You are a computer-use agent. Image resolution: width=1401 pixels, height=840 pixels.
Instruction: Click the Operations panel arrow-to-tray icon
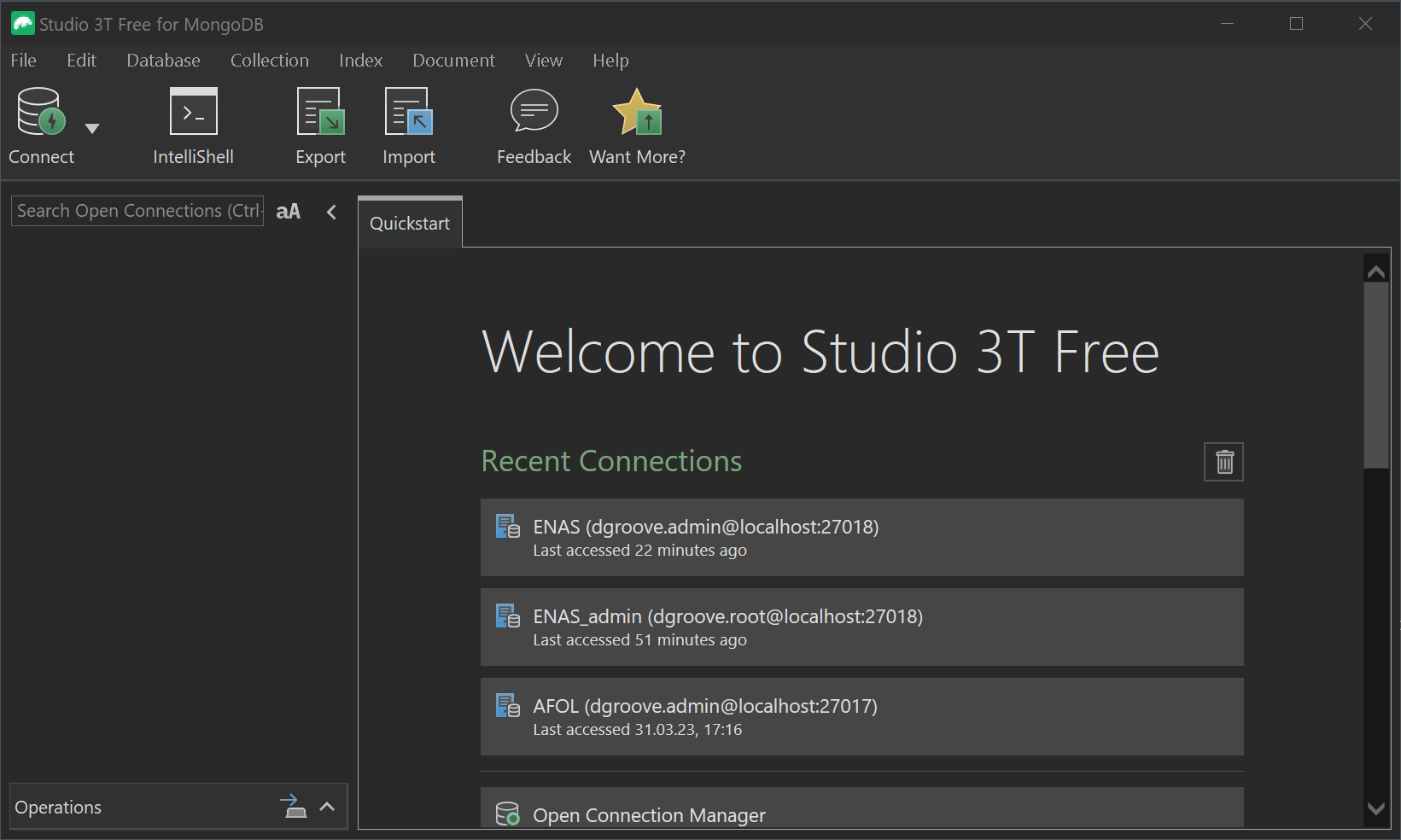pyautogui.click(x=294, y=806)
